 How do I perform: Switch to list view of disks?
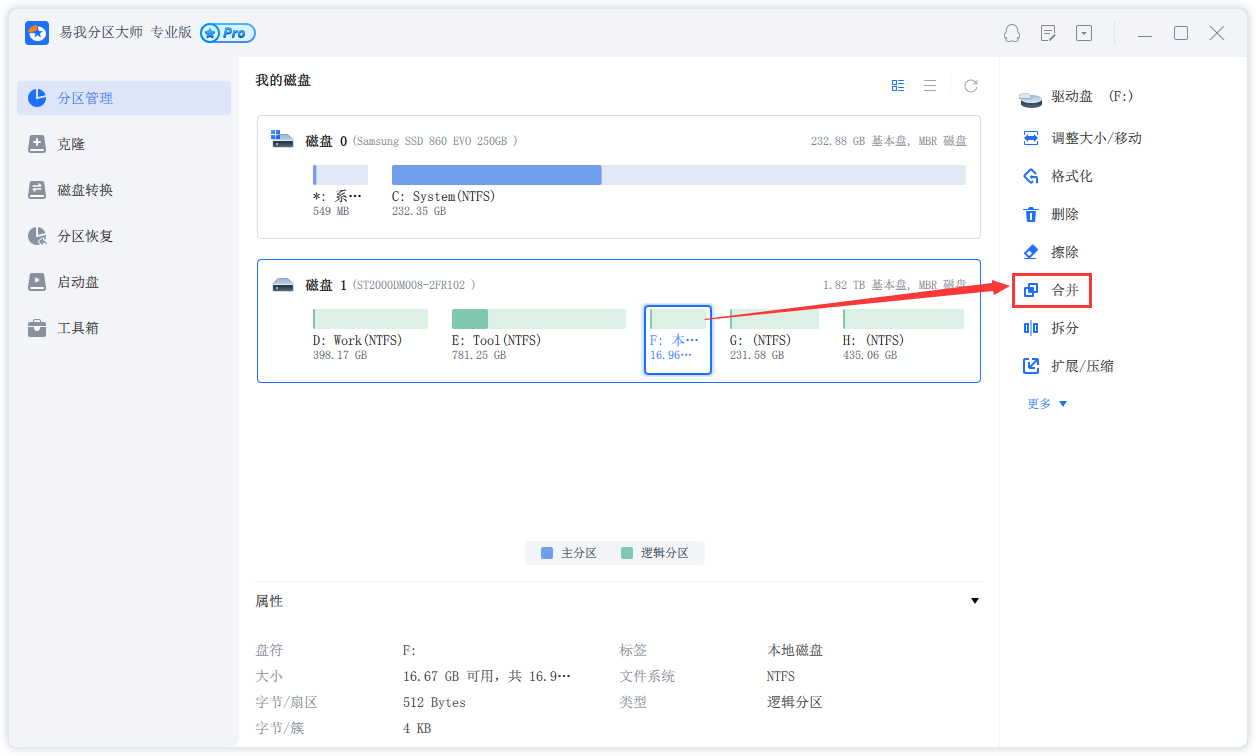pos(929,85)
